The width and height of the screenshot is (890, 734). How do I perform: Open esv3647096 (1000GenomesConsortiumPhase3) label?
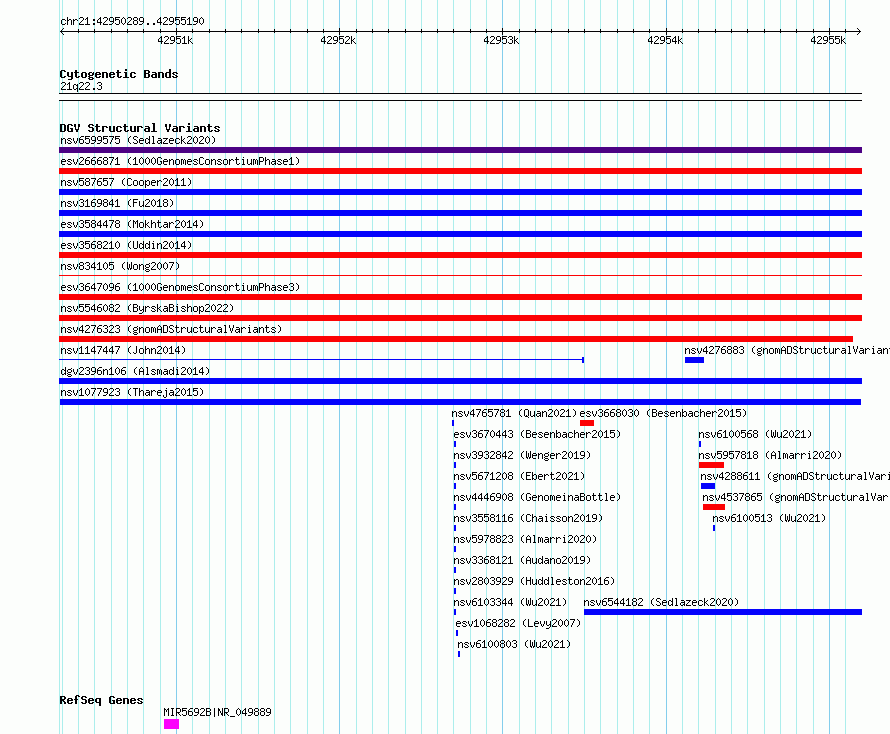[180, 287]
